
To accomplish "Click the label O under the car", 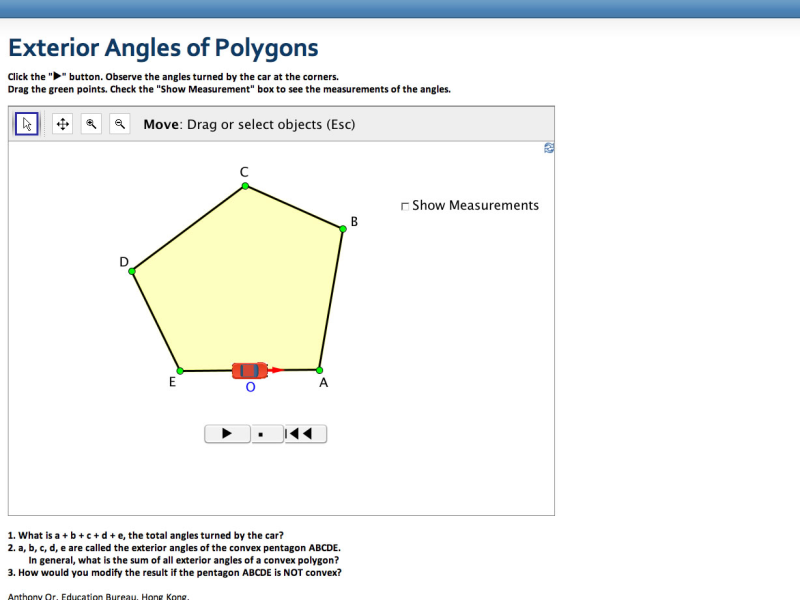I will 250,384.
